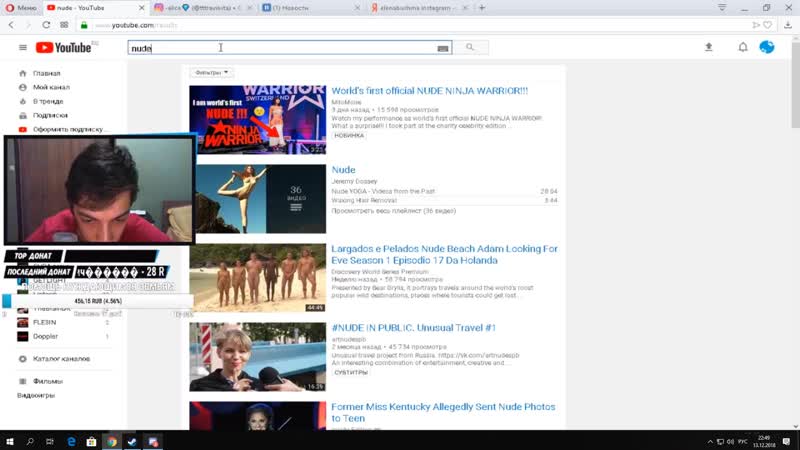Click the Ninja Warrior video thumbnail

pyautogui.click(x=258, y=119)
